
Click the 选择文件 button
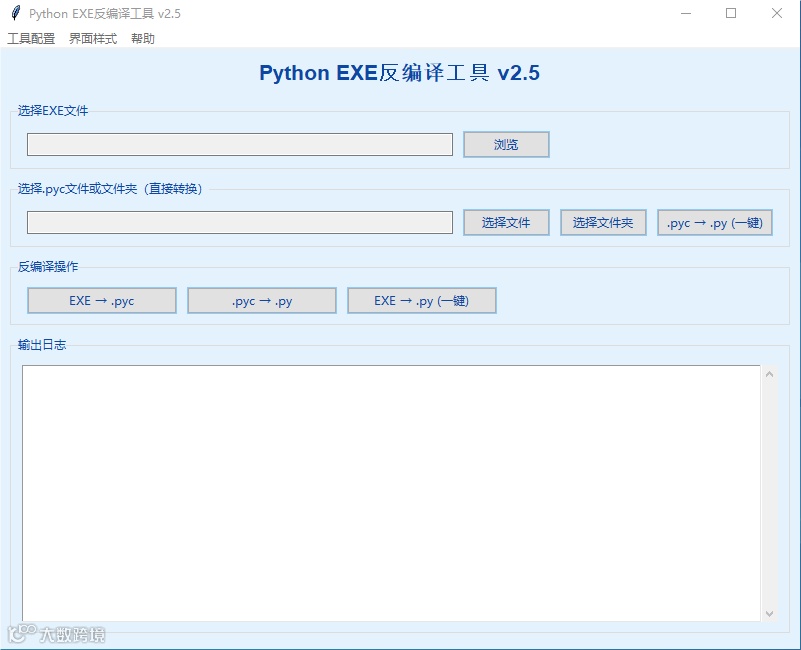click(x=506, y=223)
